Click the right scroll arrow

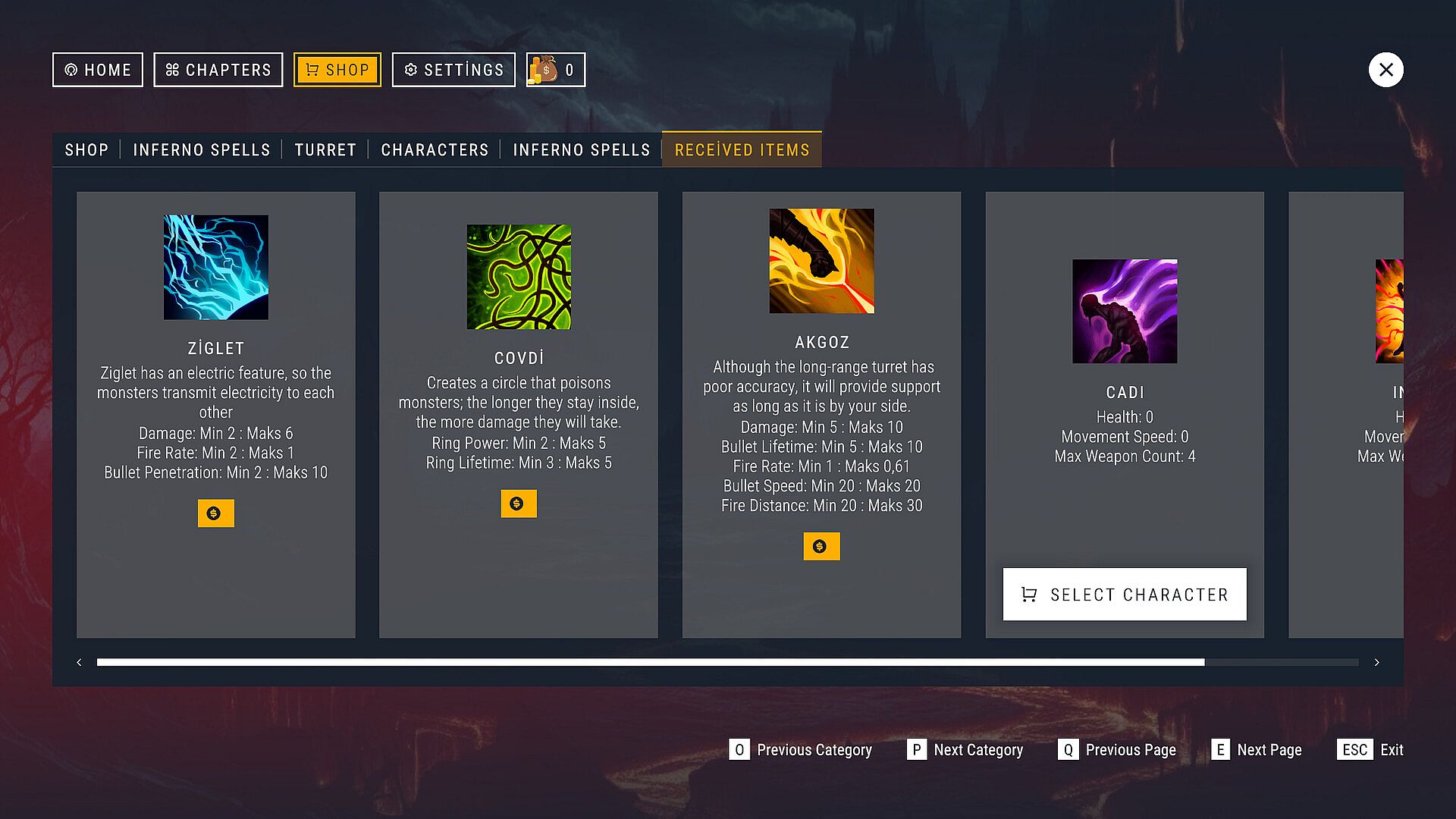tap(1377, 662)
